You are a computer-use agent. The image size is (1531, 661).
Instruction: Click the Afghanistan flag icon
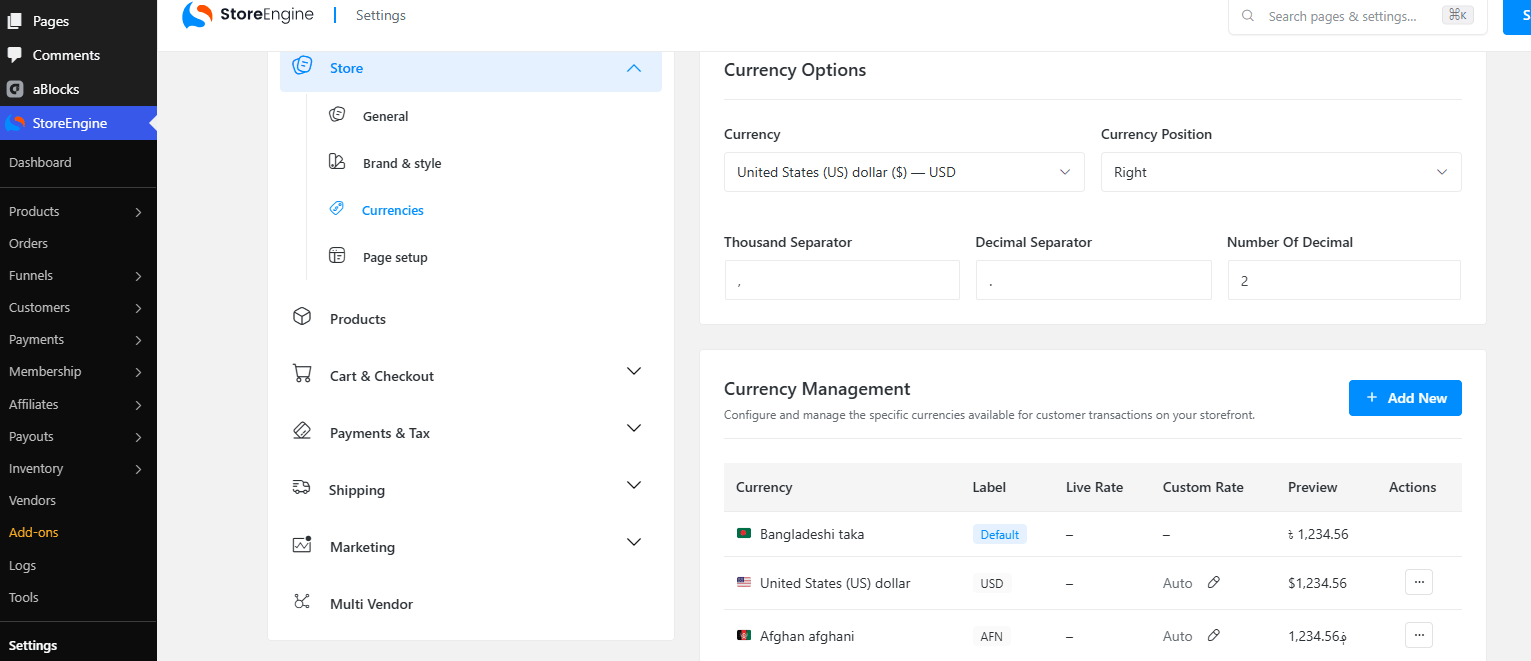743,635
